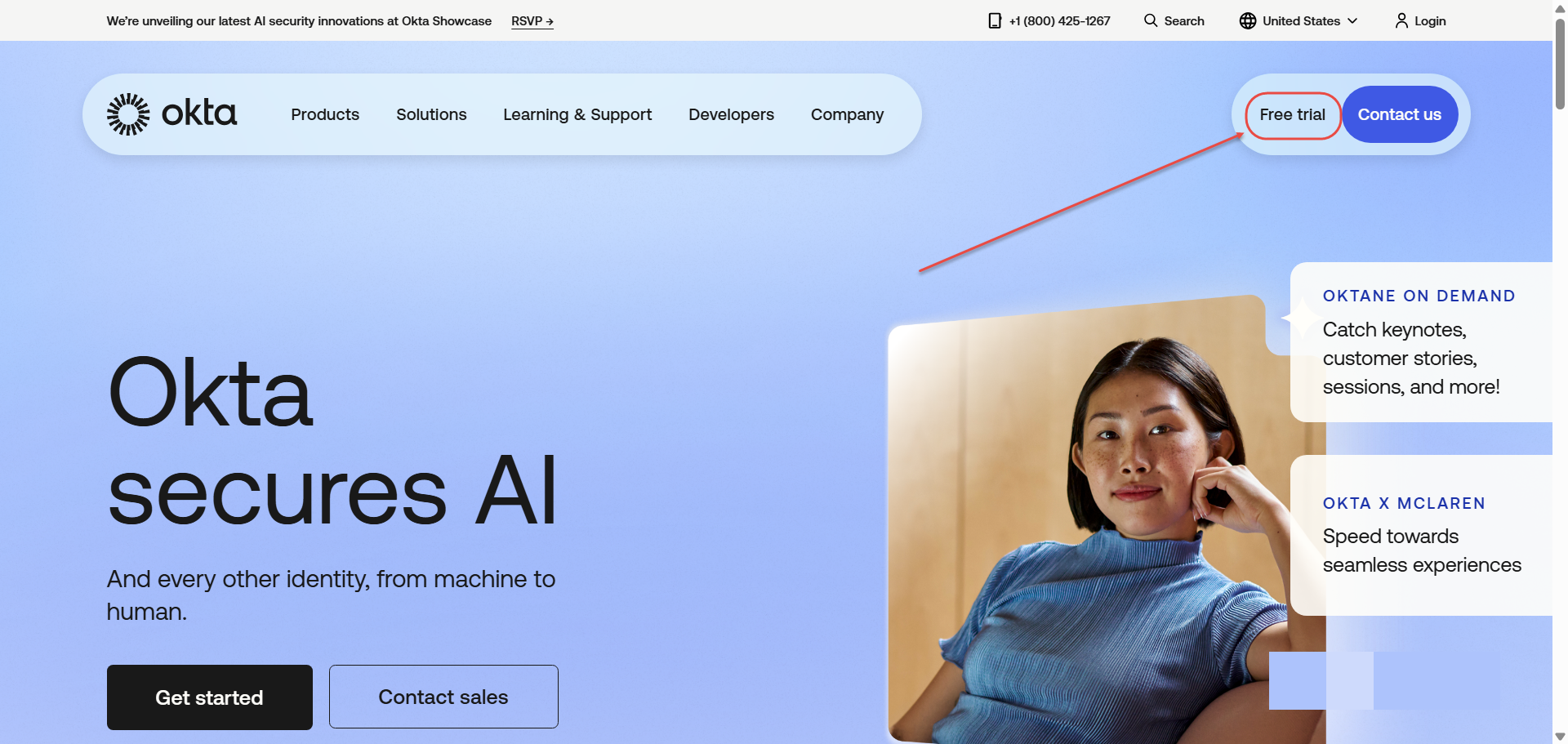Expand the United States chevron
The height and width of the screenshot is (744, 1568).
(x=1352, y=21)
